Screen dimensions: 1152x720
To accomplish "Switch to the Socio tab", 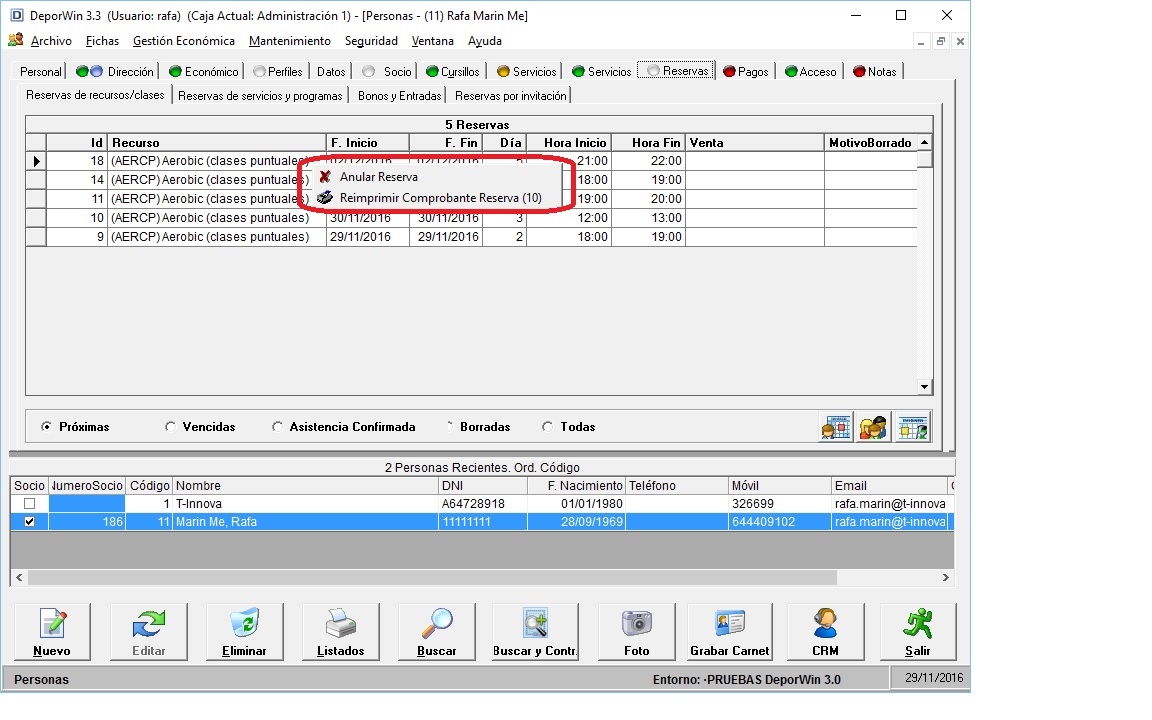I will tap(386, 71).
